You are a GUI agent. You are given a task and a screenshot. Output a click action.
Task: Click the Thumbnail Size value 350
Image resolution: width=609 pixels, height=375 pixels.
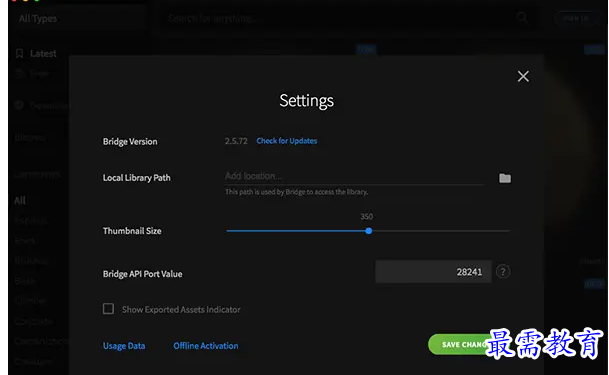click(367, 217)
